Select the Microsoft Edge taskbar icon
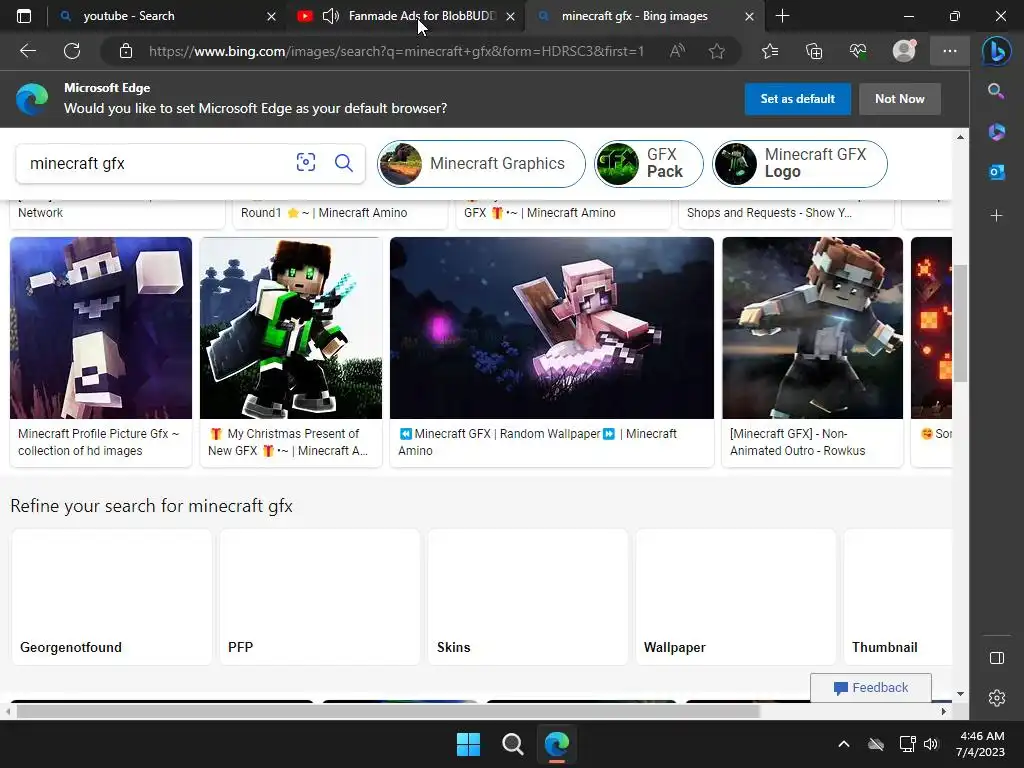 click(x=557, y=744)
